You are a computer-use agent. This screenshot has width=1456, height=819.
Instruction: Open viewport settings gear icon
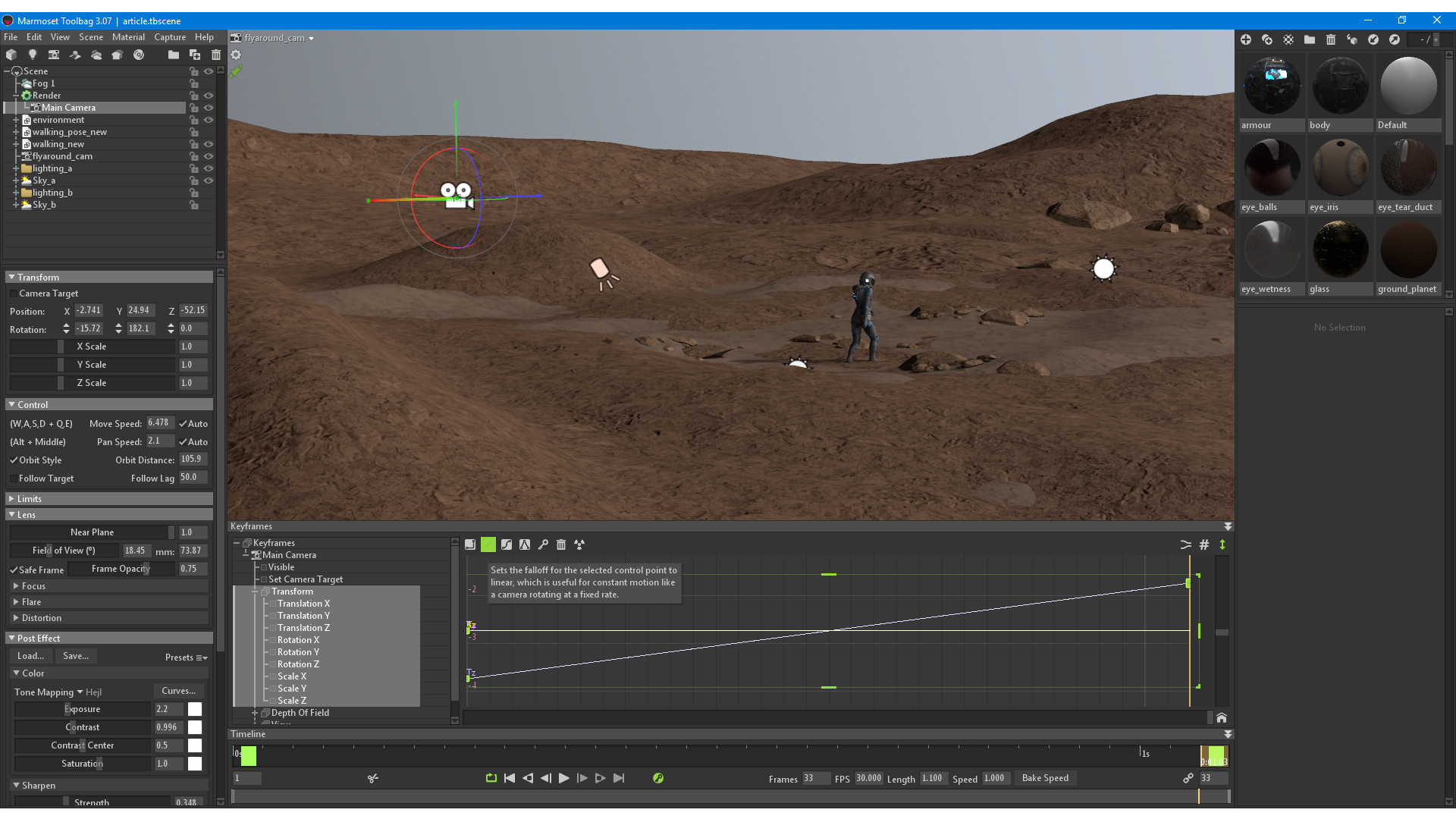tap(236, 55)
